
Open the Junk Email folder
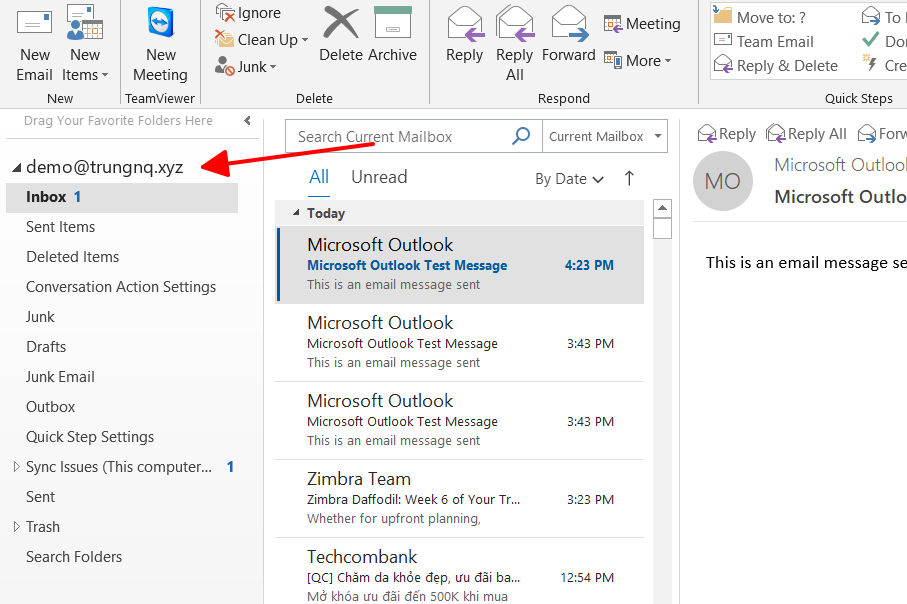tap(60, 377)
